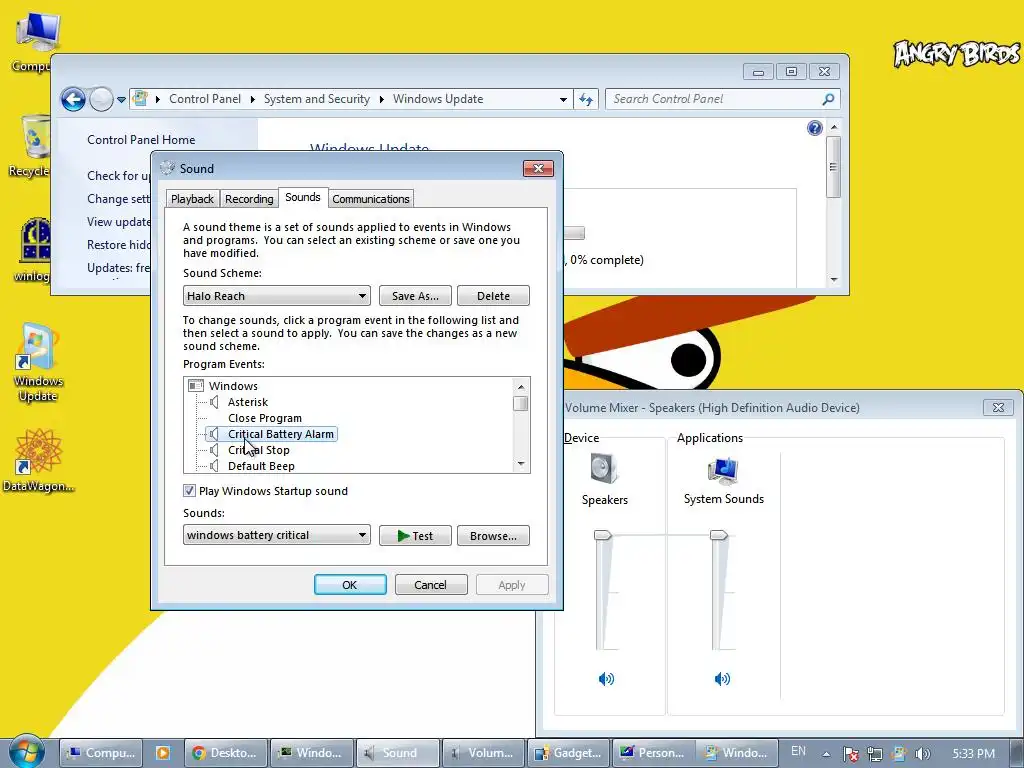Click the volume speaker icon in system tray

[x=923, y=754]
